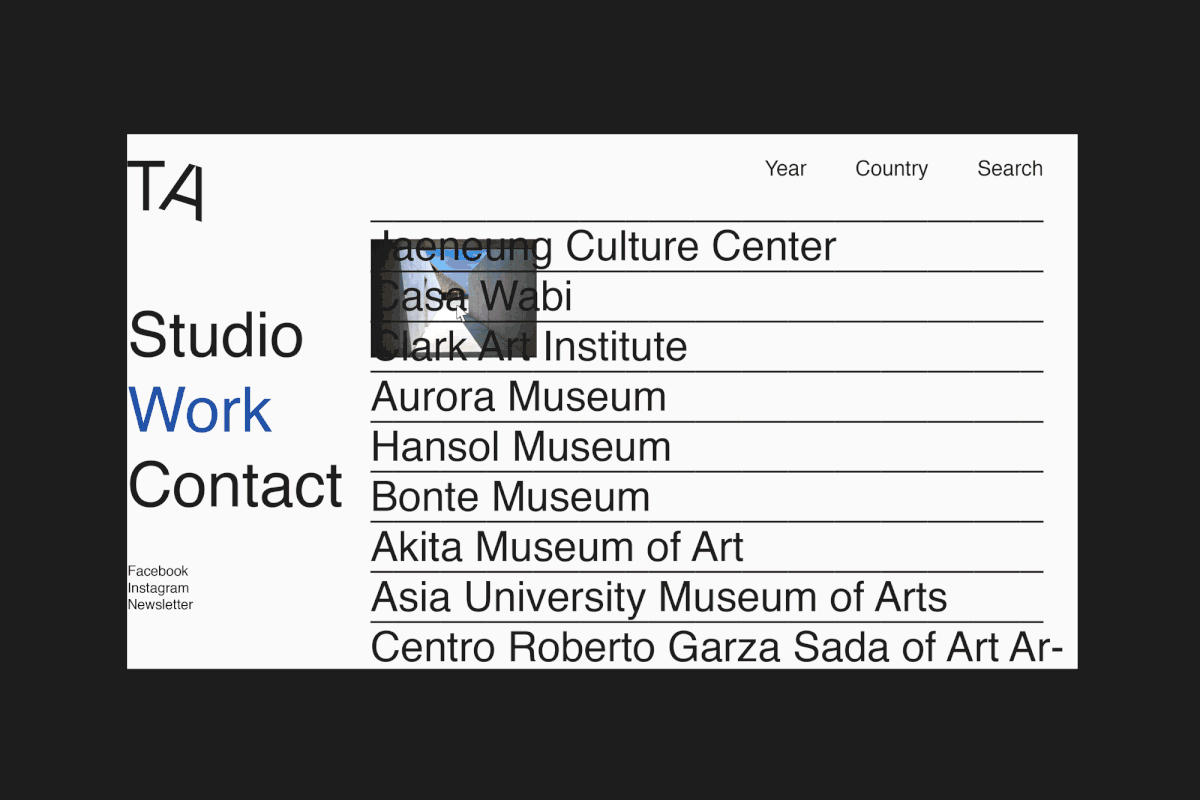The height and width of the screenshot is (800, 1200).
Task: Open Search in the top navigation
Action: click(x=1009, y=169)
